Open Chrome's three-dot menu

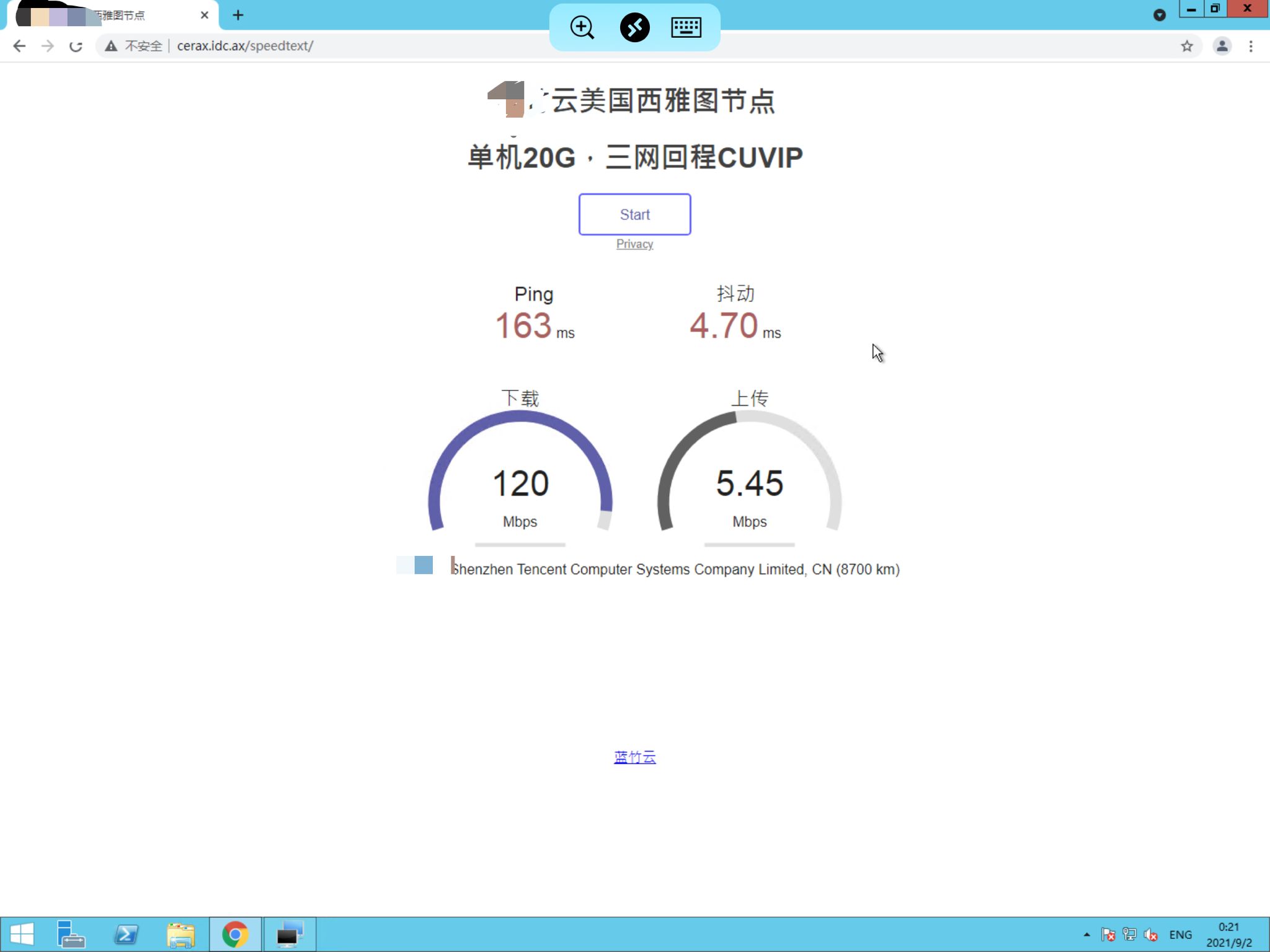(x=1251, y=46)
